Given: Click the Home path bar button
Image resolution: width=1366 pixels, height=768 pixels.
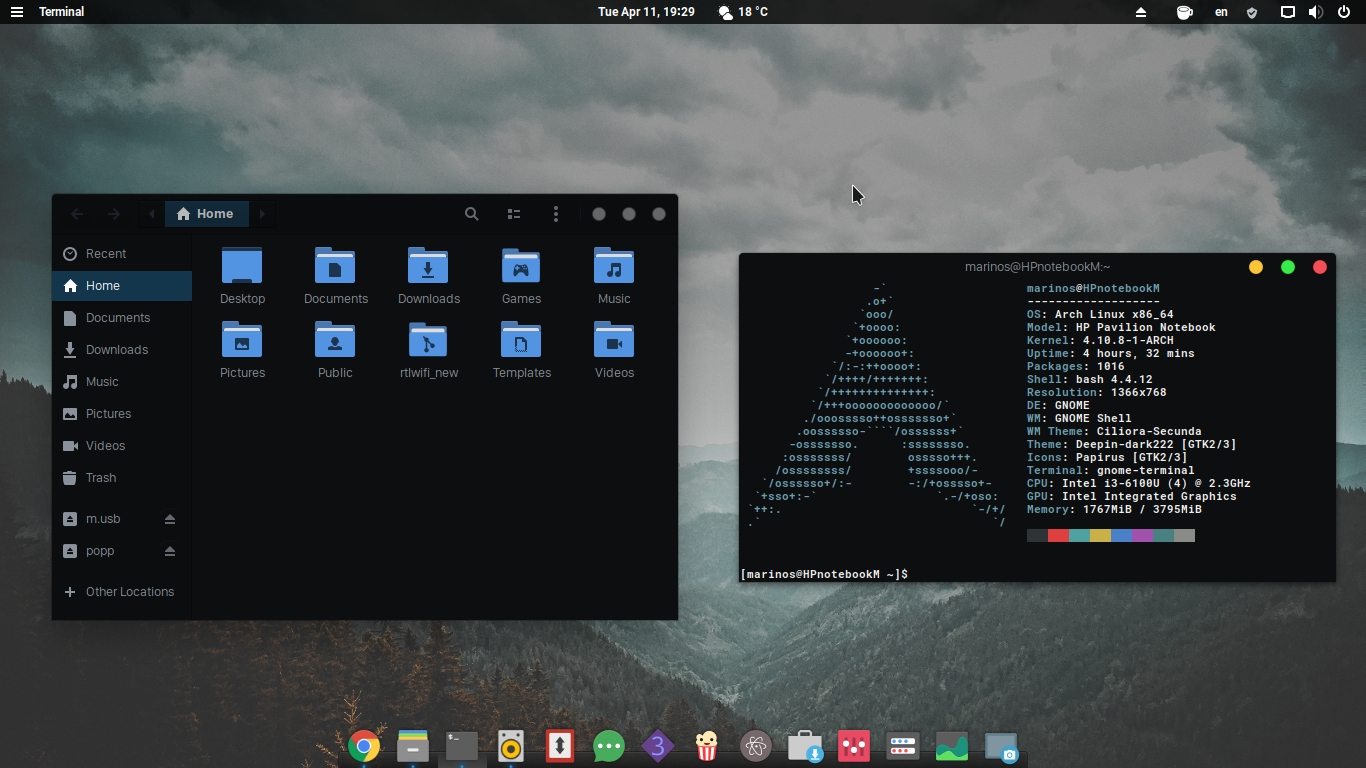Looking at the screenshot, I should pos(206,214).
